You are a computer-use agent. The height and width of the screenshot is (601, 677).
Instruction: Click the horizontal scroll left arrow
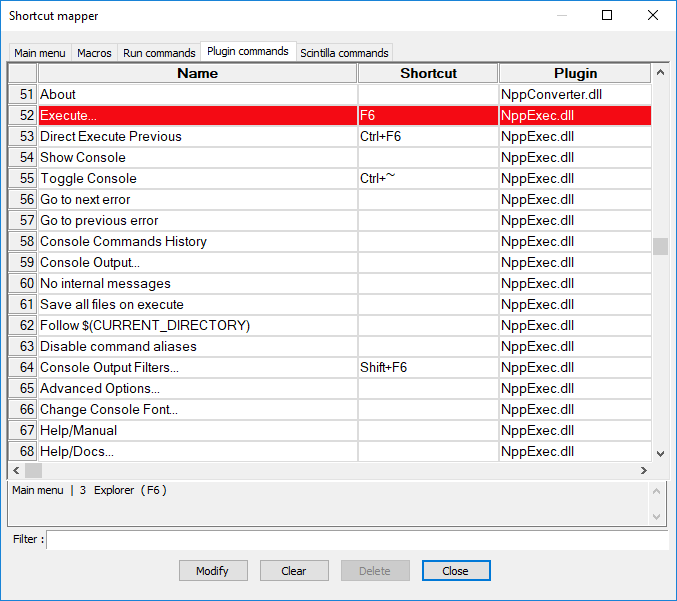tap(16, 470)
